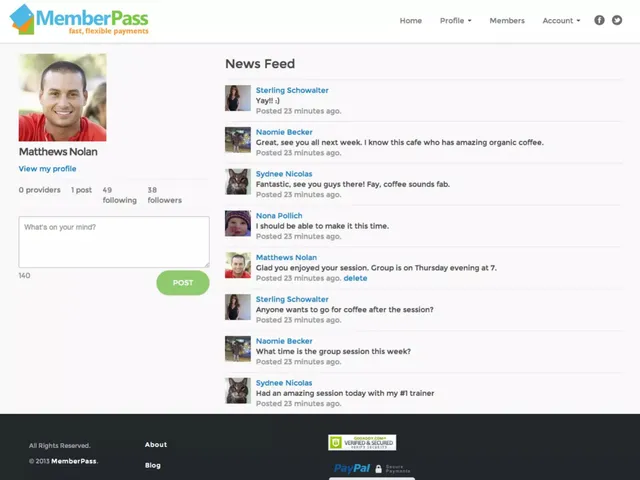Click the green POST button
The height and width of the screenshot is (480, 640).
point(183,282)
